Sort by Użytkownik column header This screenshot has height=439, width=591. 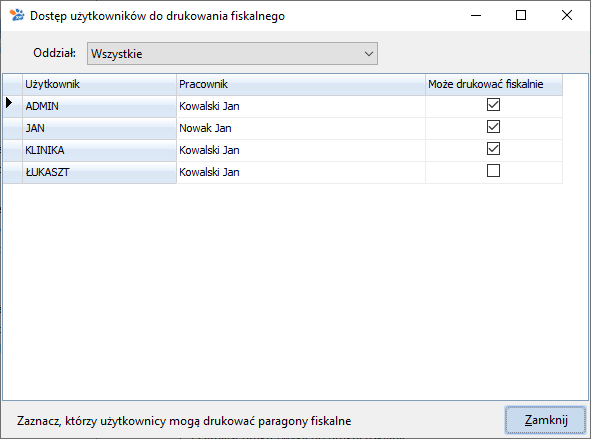point(100,84)
